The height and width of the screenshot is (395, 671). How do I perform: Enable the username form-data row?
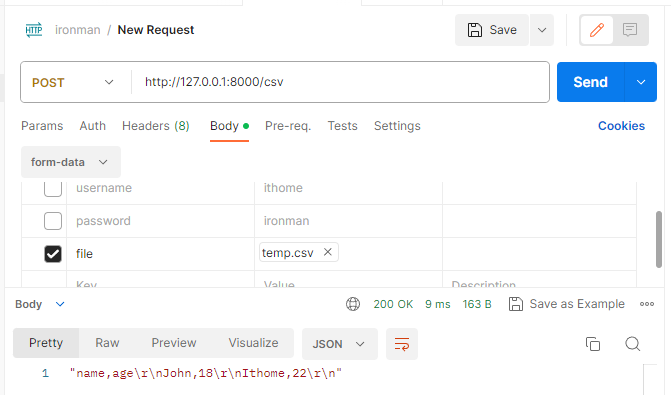[x=53, y=189]
